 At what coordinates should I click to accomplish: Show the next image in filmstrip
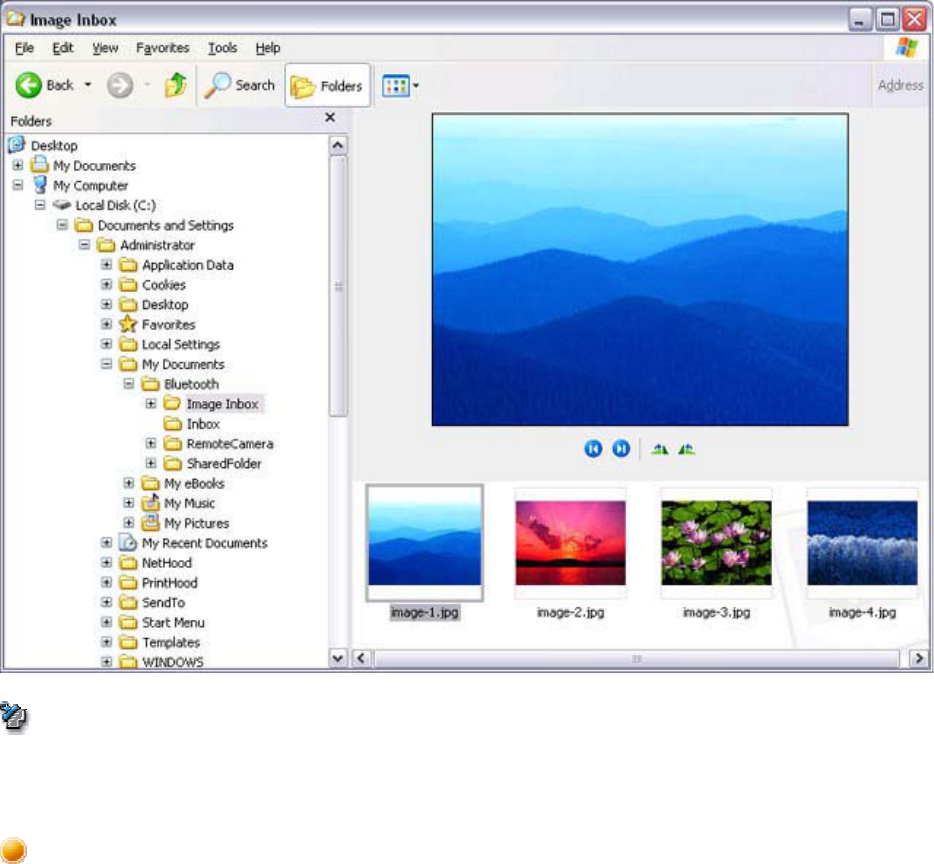[620, 449]
